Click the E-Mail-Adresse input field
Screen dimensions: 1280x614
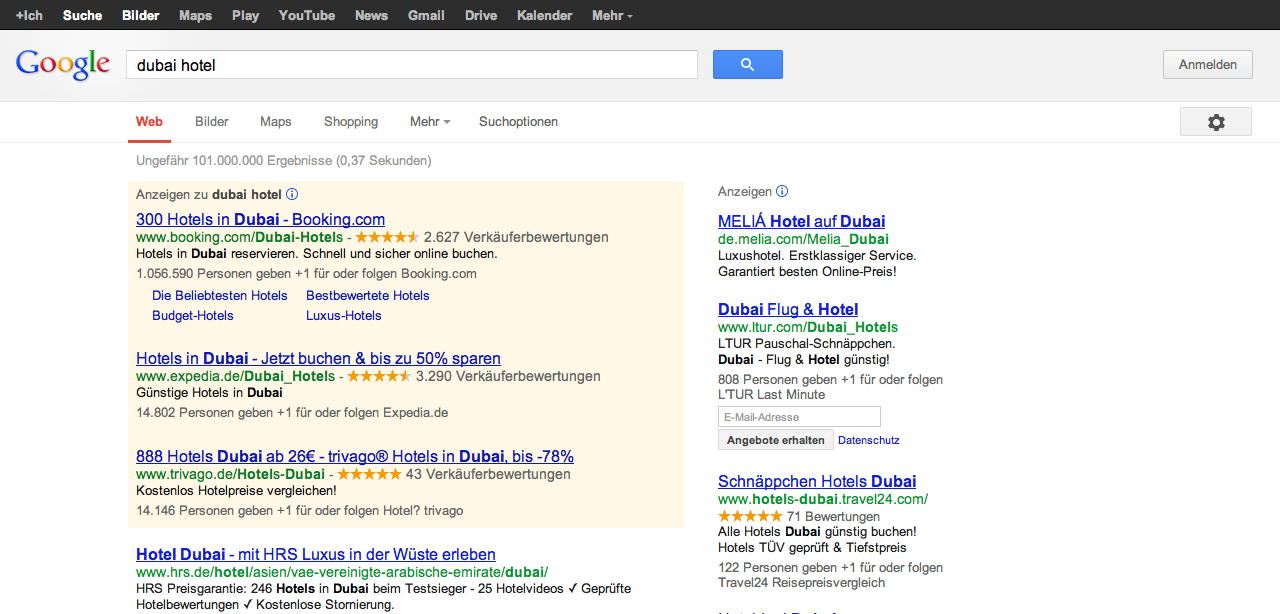tap(799, 417)
